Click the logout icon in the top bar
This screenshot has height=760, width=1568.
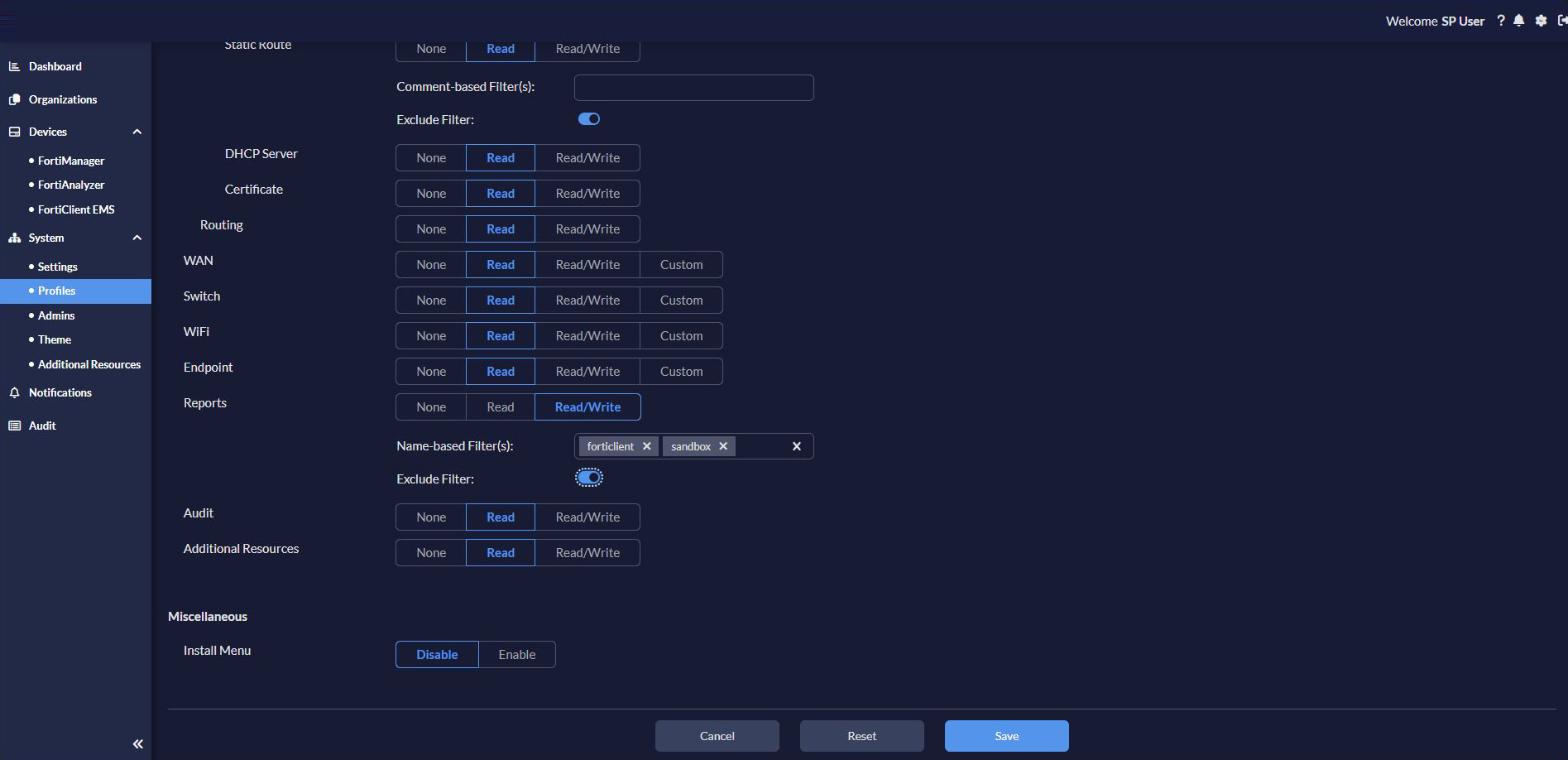pyautogui.click(x=1562, y=21)
